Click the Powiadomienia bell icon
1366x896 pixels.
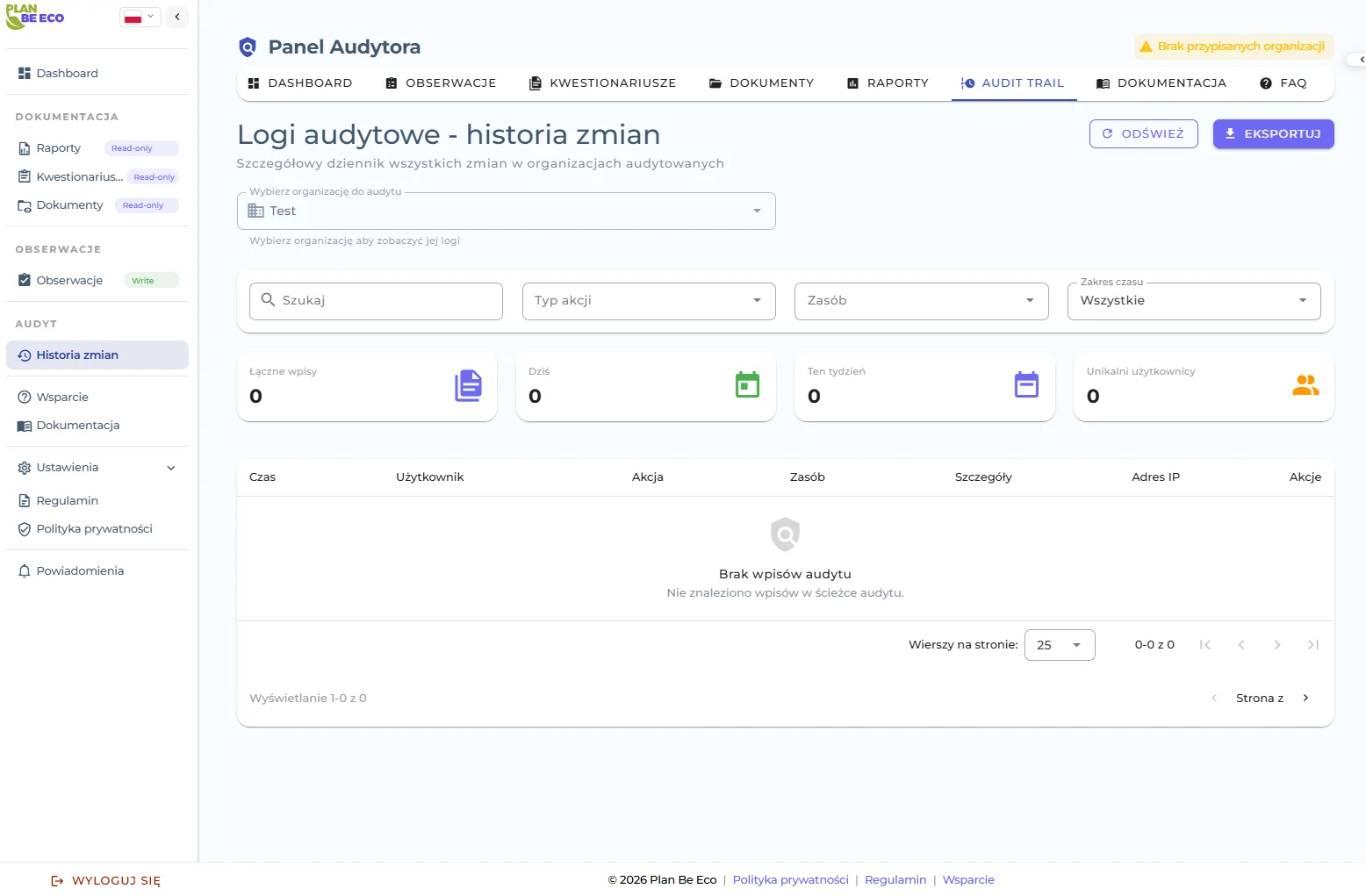24,570
